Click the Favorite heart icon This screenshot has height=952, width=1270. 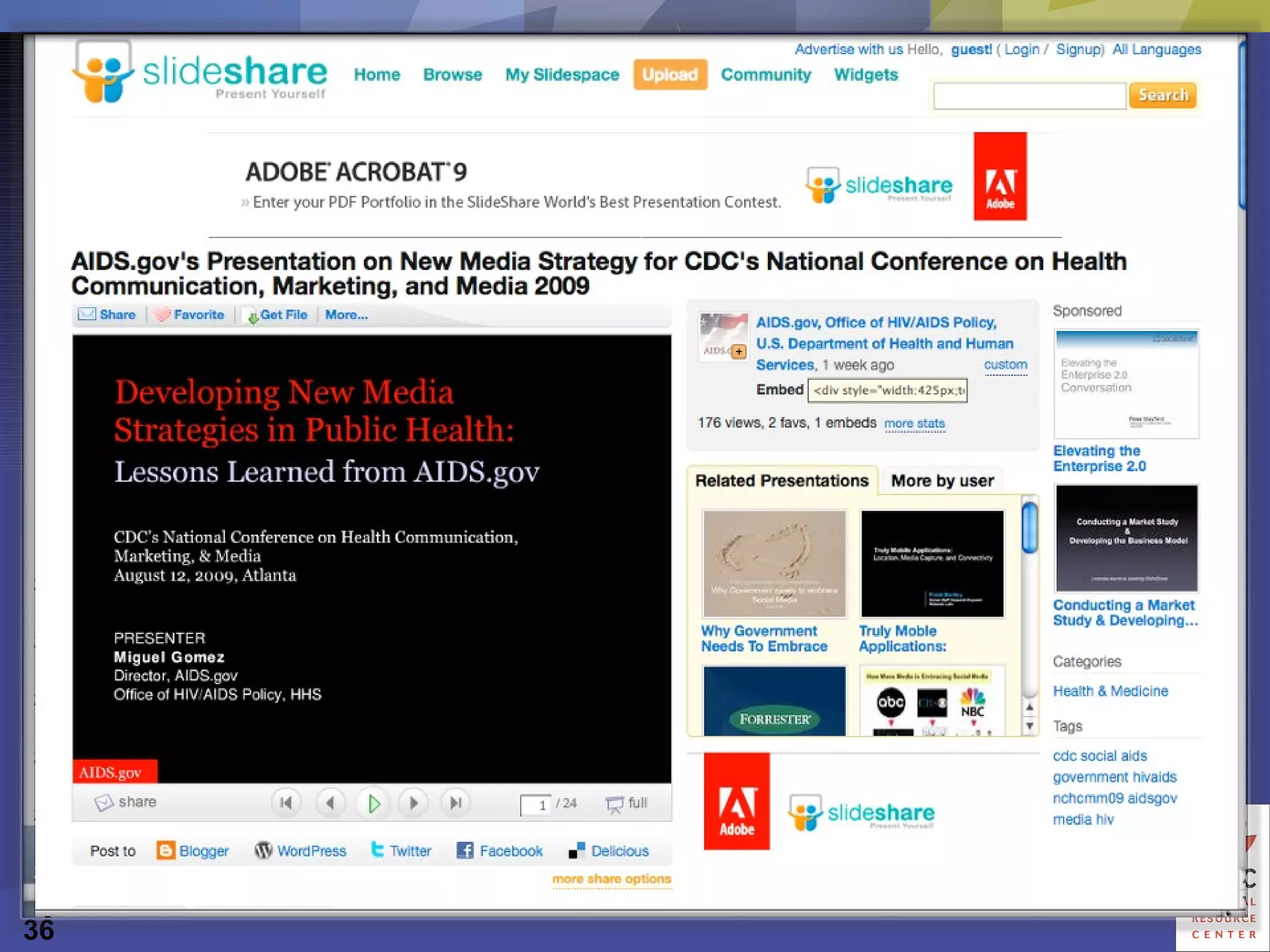(x=162, y=315)
